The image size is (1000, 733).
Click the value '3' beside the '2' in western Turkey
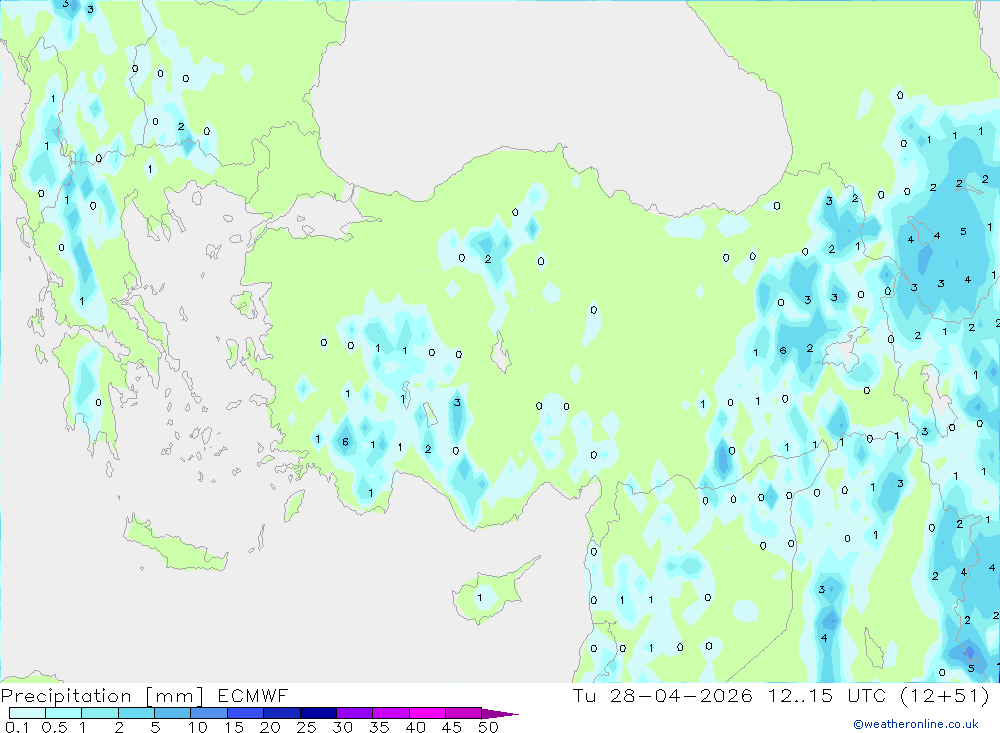457,403
